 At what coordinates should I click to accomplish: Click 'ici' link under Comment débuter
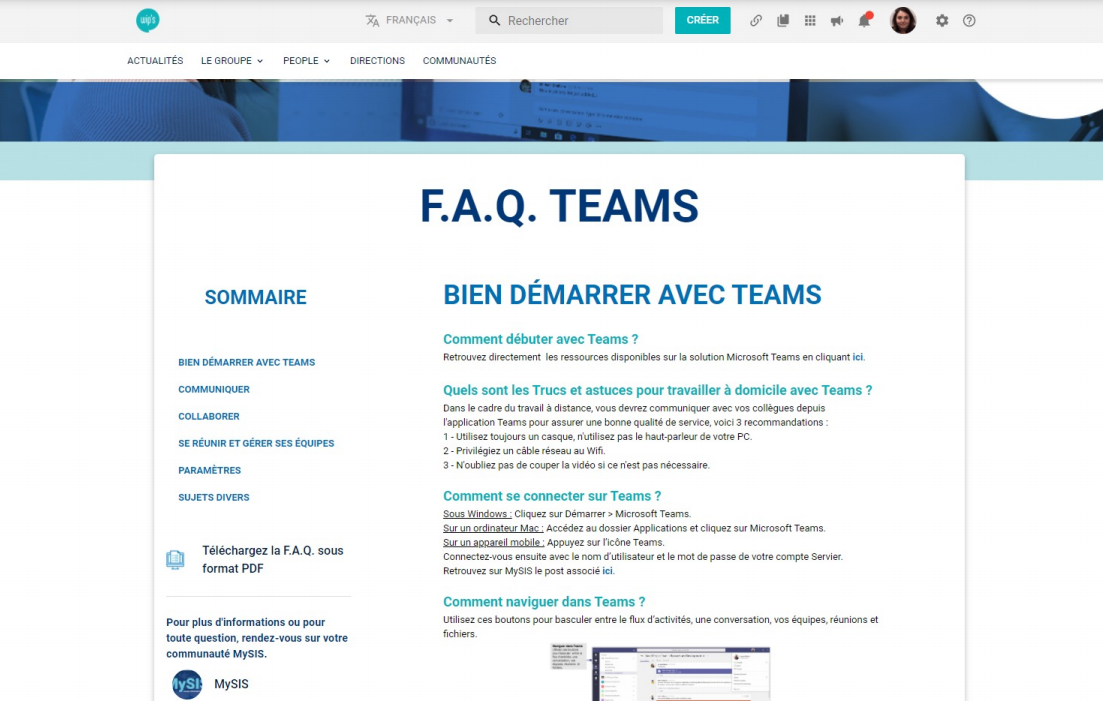tap(857, 357)
